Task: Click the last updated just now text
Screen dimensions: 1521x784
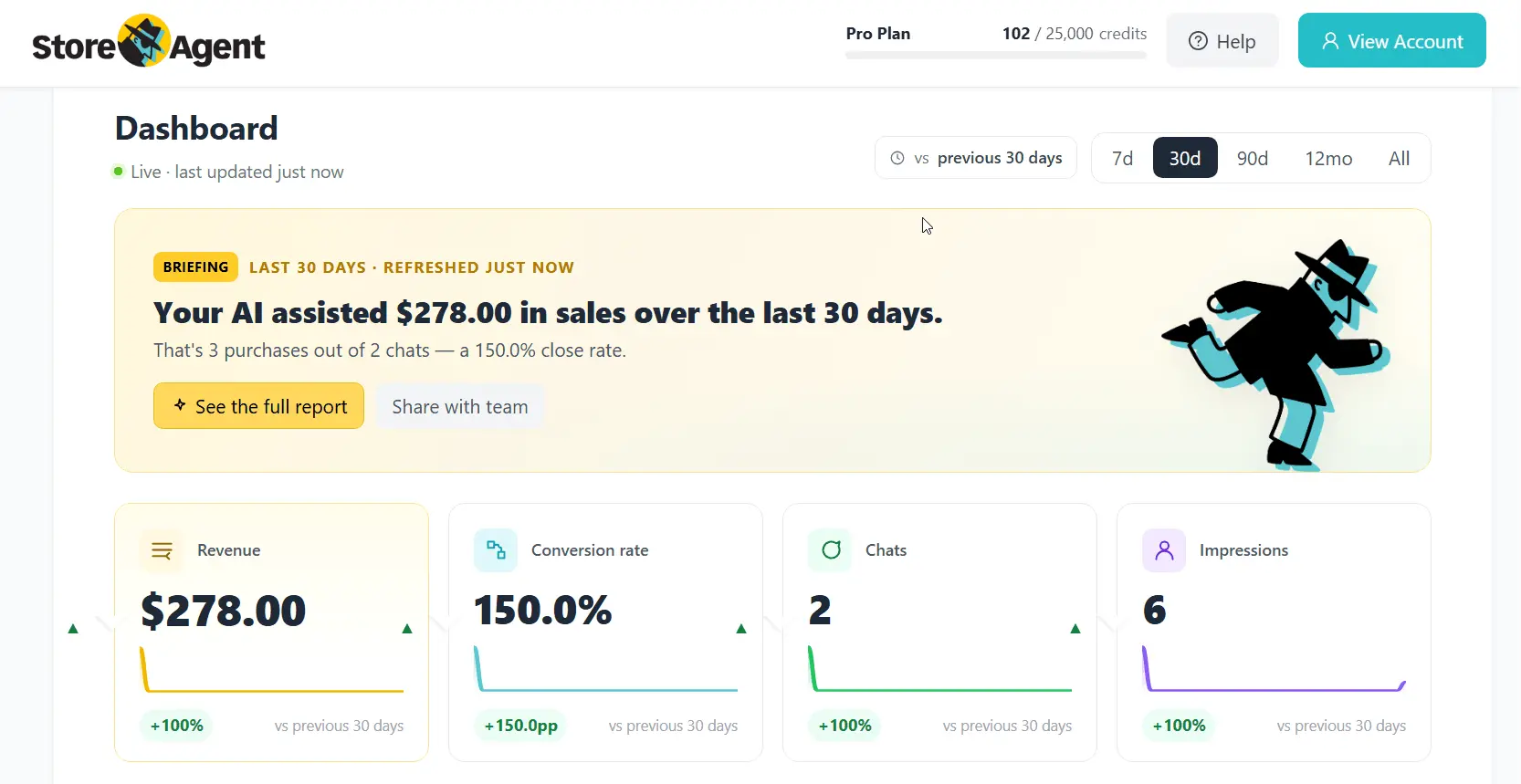Action: click(x=259, y=172)
